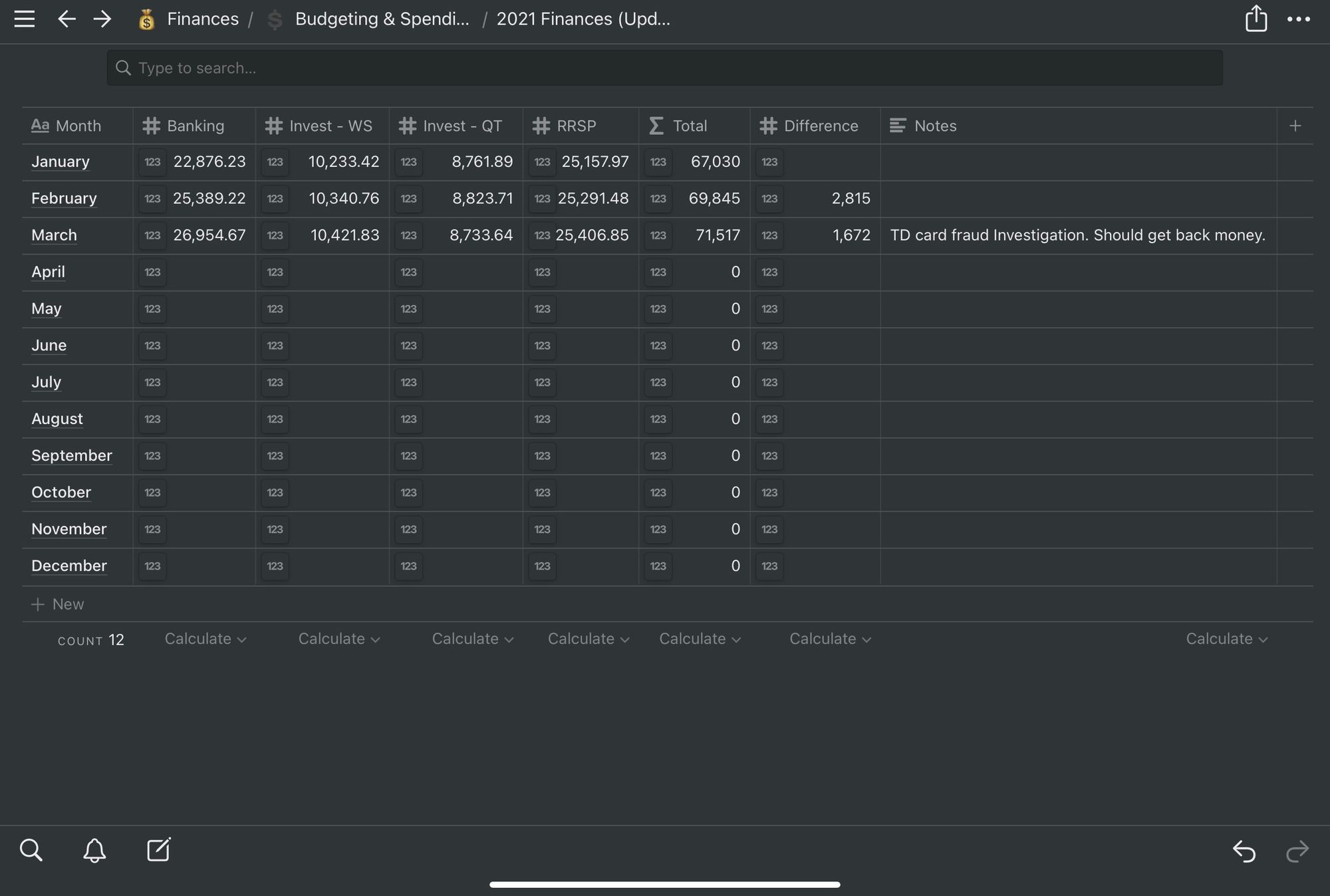Add a new column with plus icon
Screen dimensions: 1330x896
click(x=1295, y=126)
